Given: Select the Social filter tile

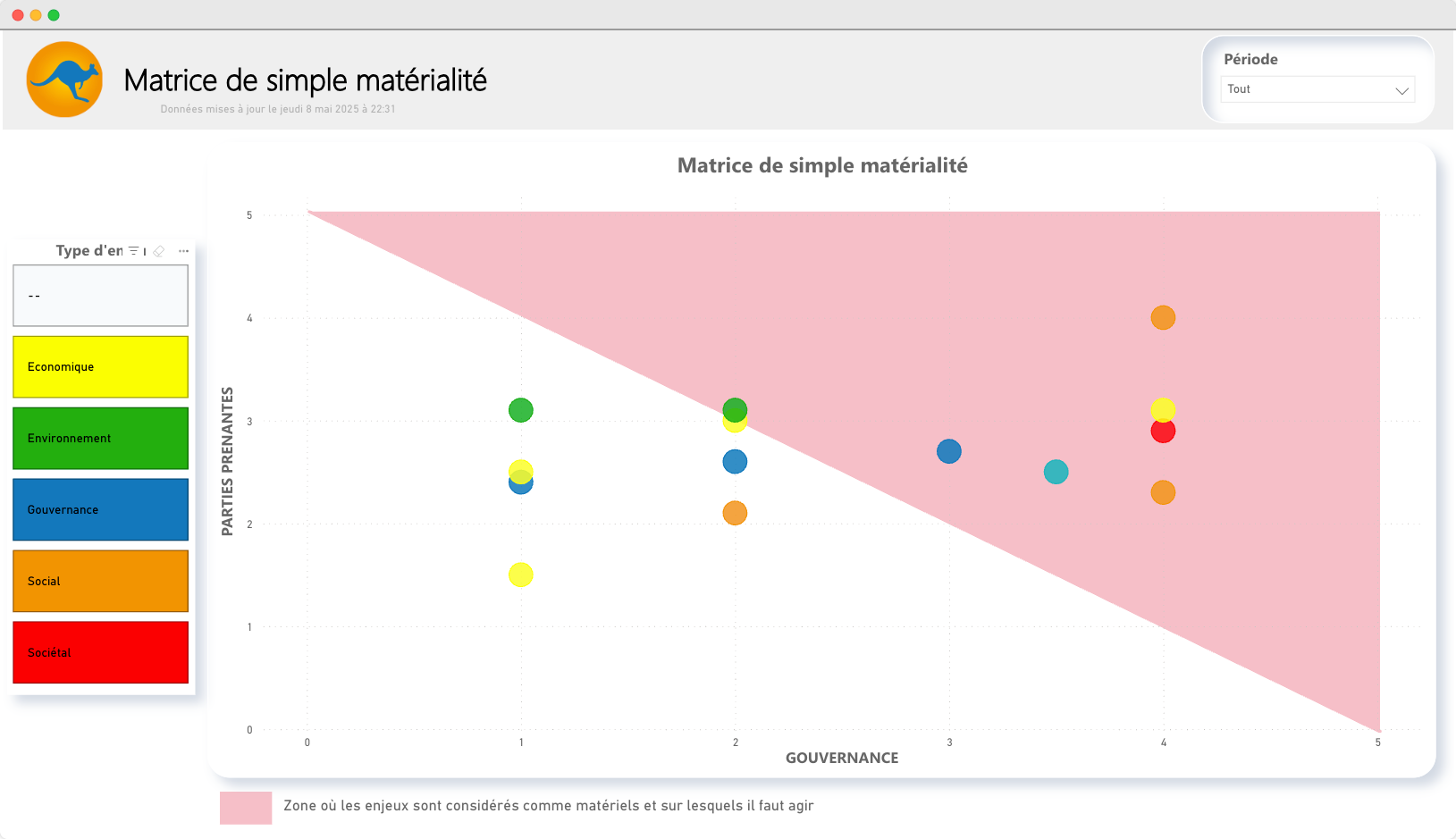Looking at the screenshot, I should (x=100, y=582).
